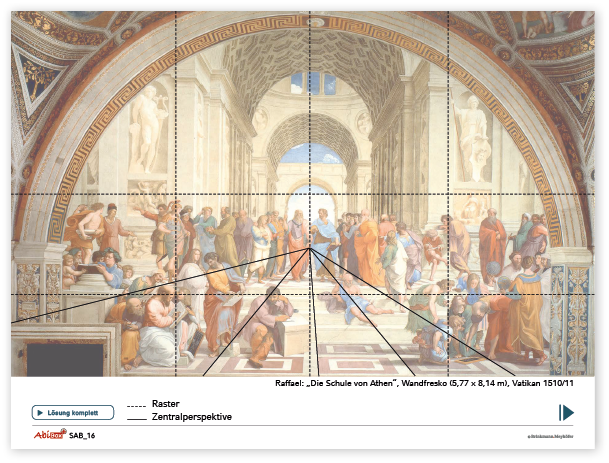Click the solid line legend sample

136,419
